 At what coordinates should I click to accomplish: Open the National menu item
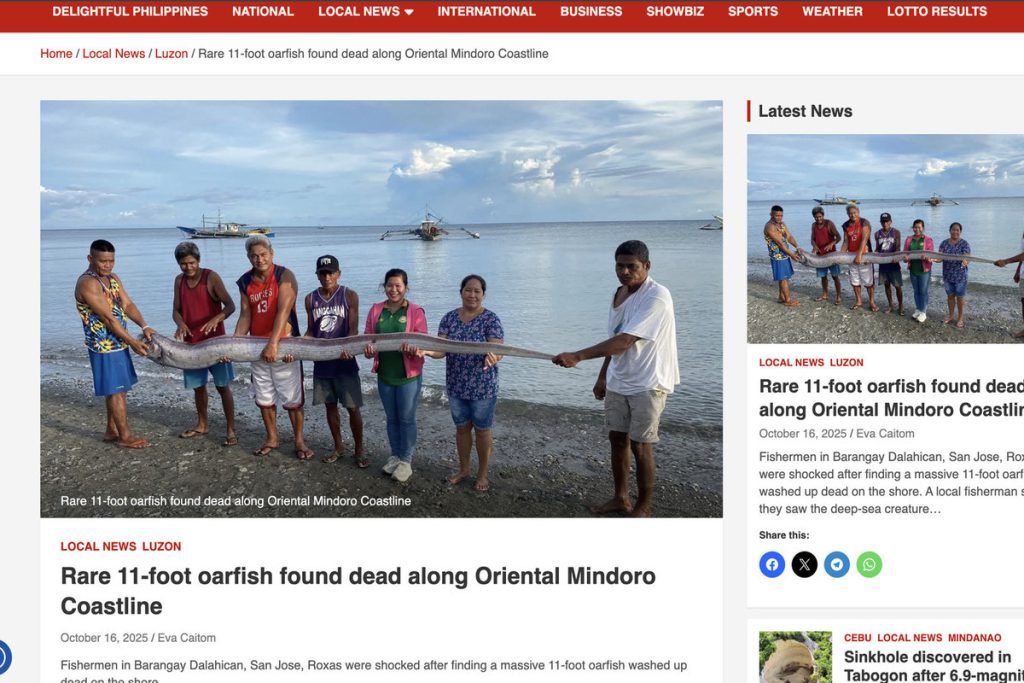coord(263,12)
